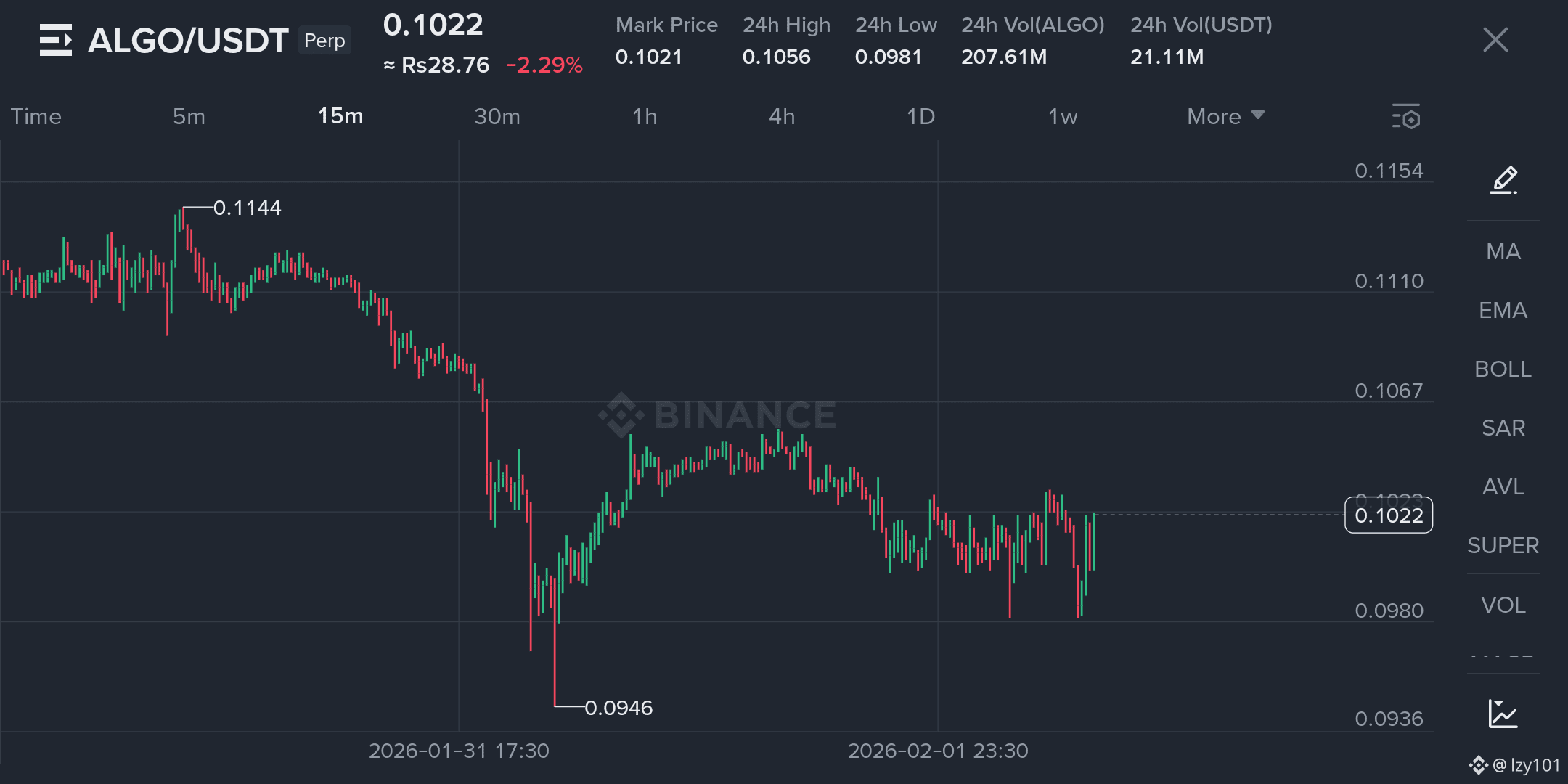Enable the BOLL indicator
1568x784 pixels.
coord(1503,369)
